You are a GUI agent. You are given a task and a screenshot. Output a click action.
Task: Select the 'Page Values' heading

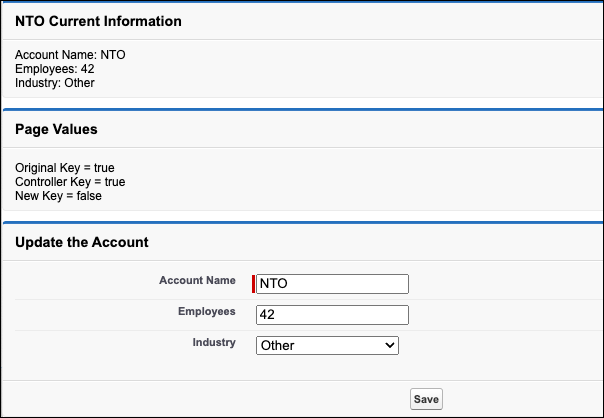56,129
